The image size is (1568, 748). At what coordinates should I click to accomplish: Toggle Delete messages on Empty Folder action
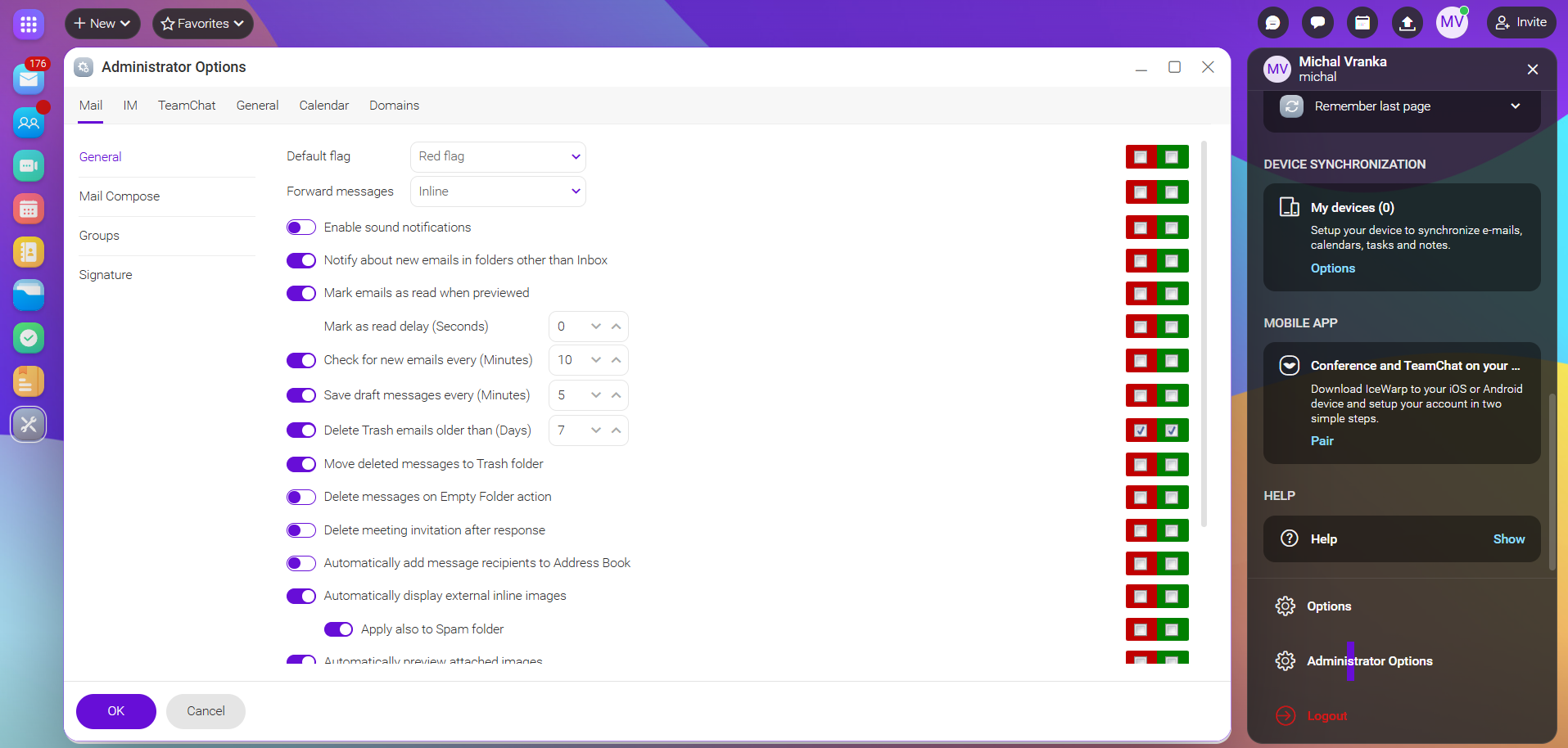point(301,497)
